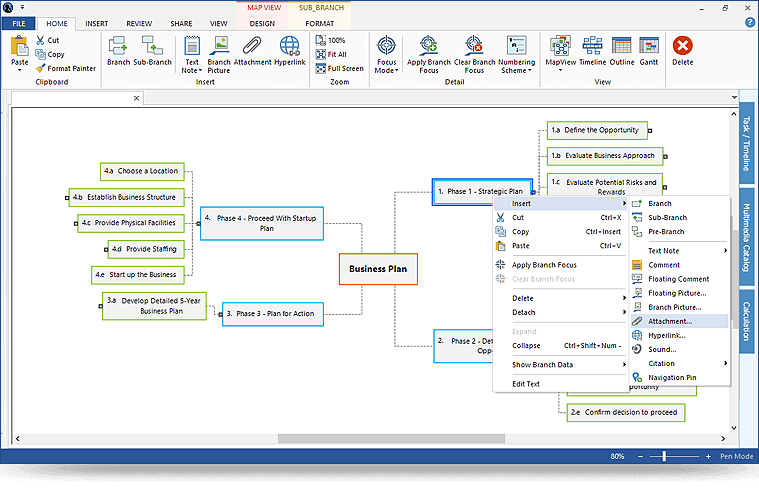Choose Pre-Branch in the Insert submenu
759x492 pixels.
click(x=680, y=231)
